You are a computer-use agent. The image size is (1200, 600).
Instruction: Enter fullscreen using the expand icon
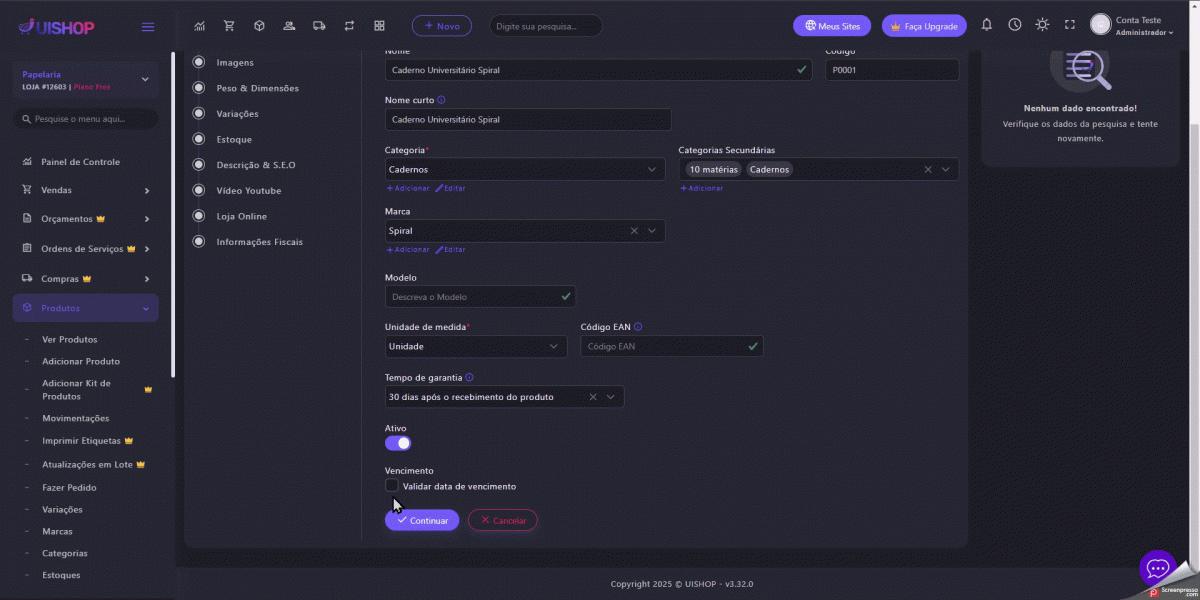click(x=1069, y=25)
